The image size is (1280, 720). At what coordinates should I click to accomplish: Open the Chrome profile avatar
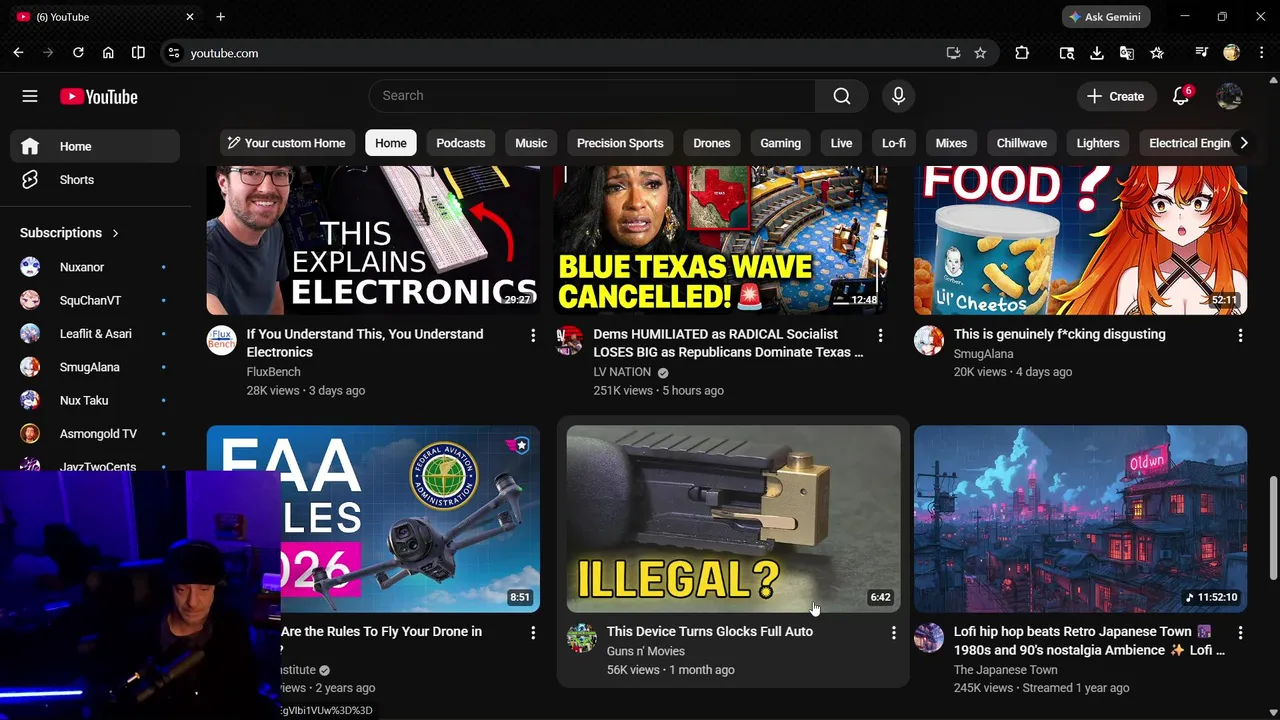(x=1231, y=53)
